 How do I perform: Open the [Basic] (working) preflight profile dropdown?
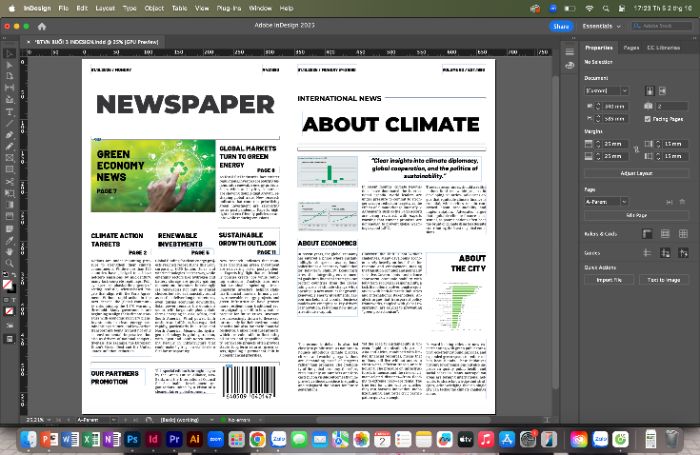tap(211, 420)
